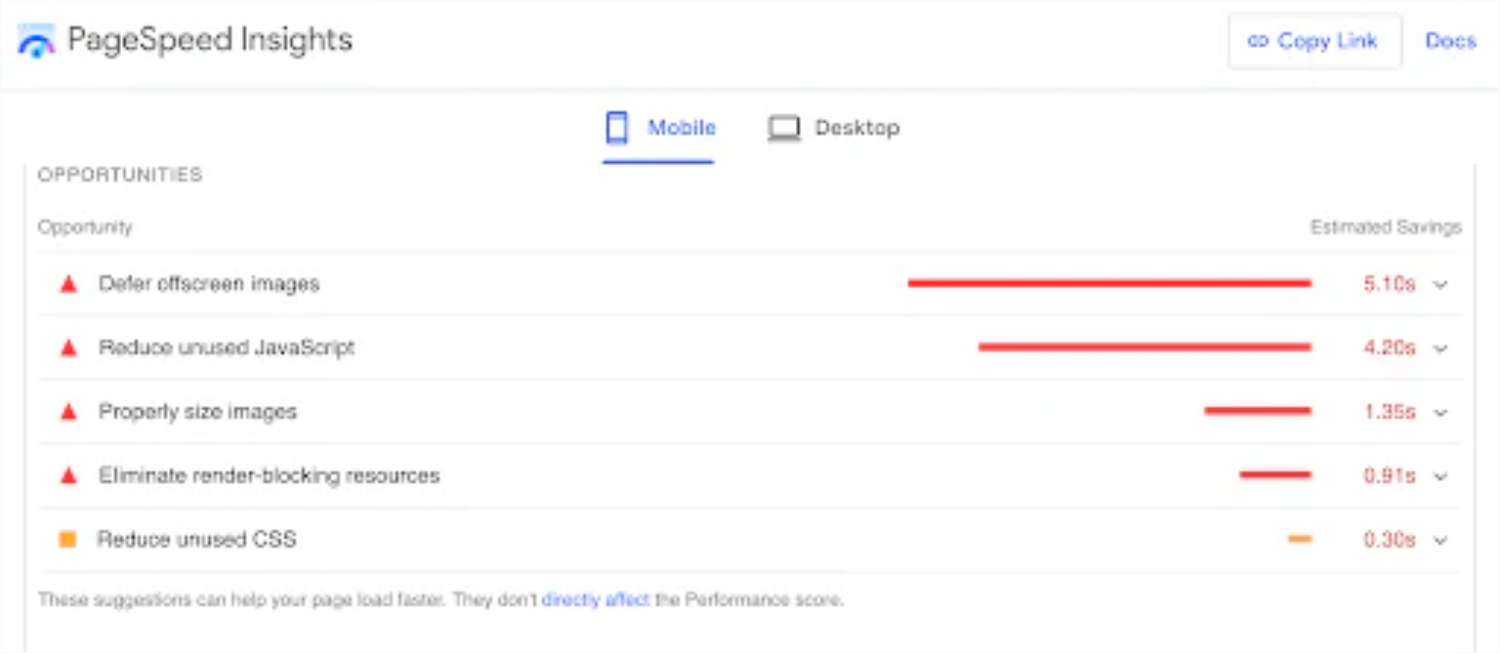Click the warning triangle beside Properly size images
Viewport: 1500px width, 653px height.
(x=67, y=411)
